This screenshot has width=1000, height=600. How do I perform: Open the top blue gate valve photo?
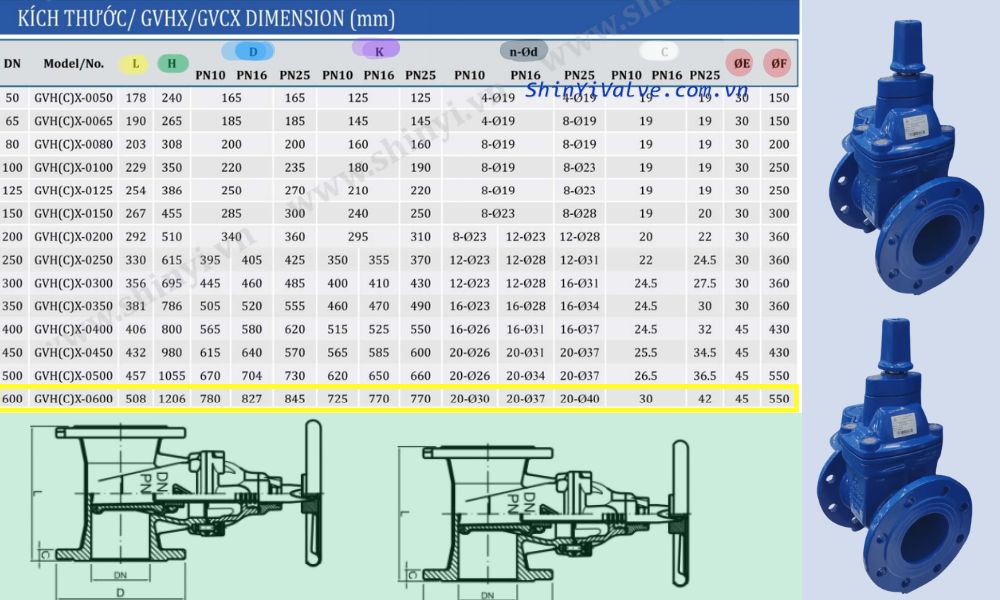[x=906, y=156]
